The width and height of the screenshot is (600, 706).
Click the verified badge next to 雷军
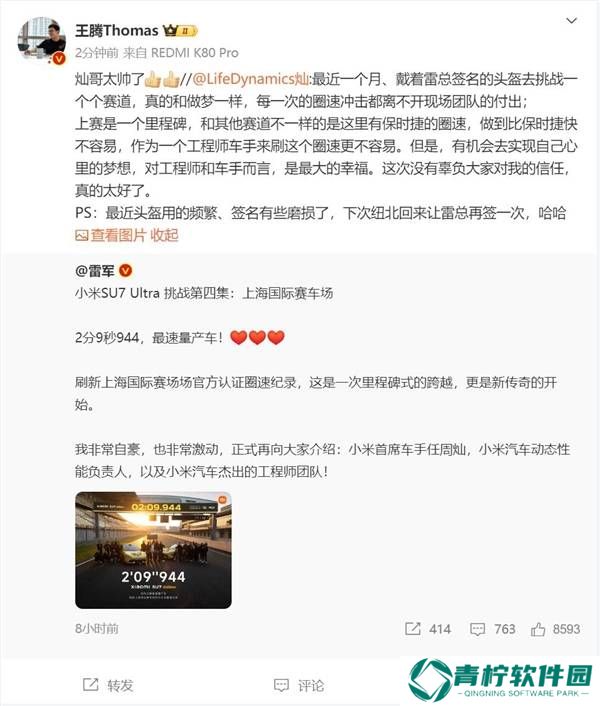[126, 271]
